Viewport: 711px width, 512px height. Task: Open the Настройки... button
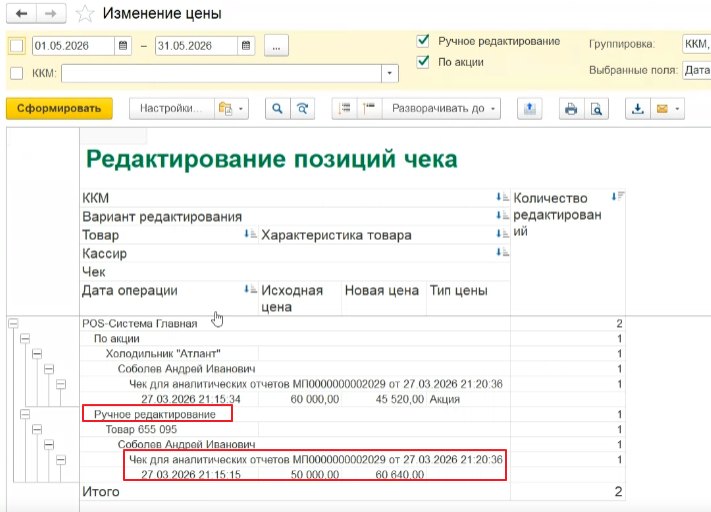pos(170,108)
